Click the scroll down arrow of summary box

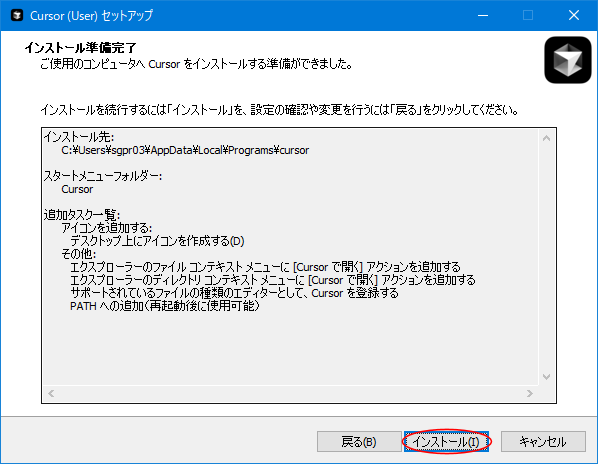click(x=547, y=377)
